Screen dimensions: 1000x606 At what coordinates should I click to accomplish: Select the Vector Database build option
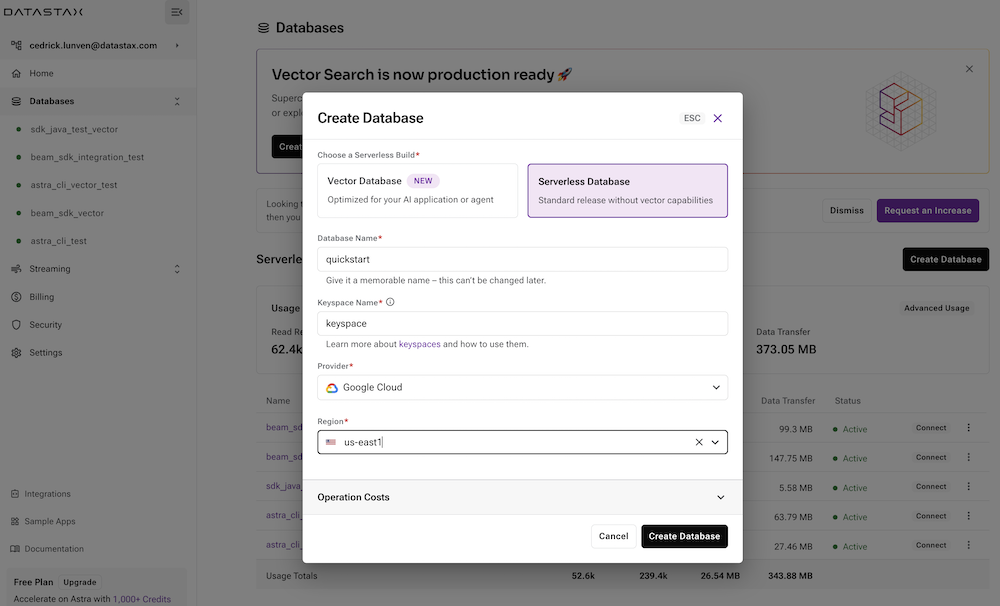click(x=418, y=190)
